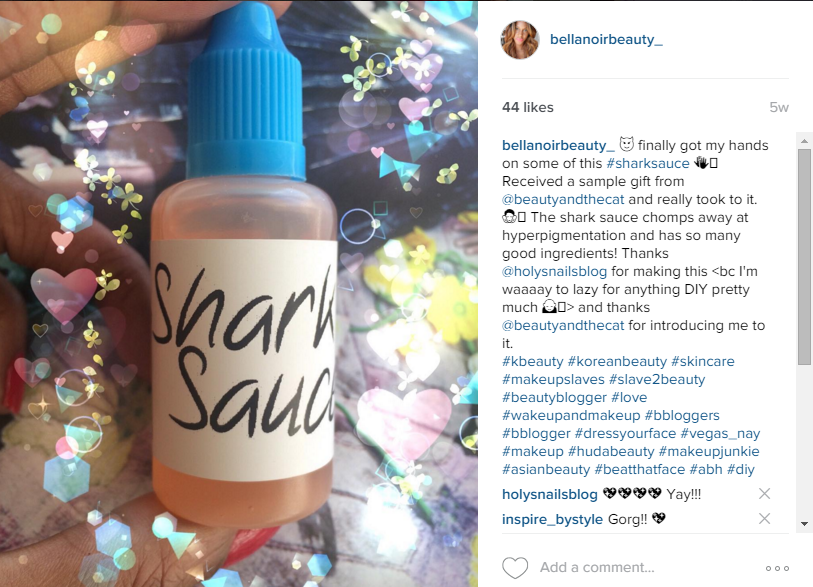Open the #sharksauce hashtag
Viewport: 813px width, 587px height.
click(648, 163)
